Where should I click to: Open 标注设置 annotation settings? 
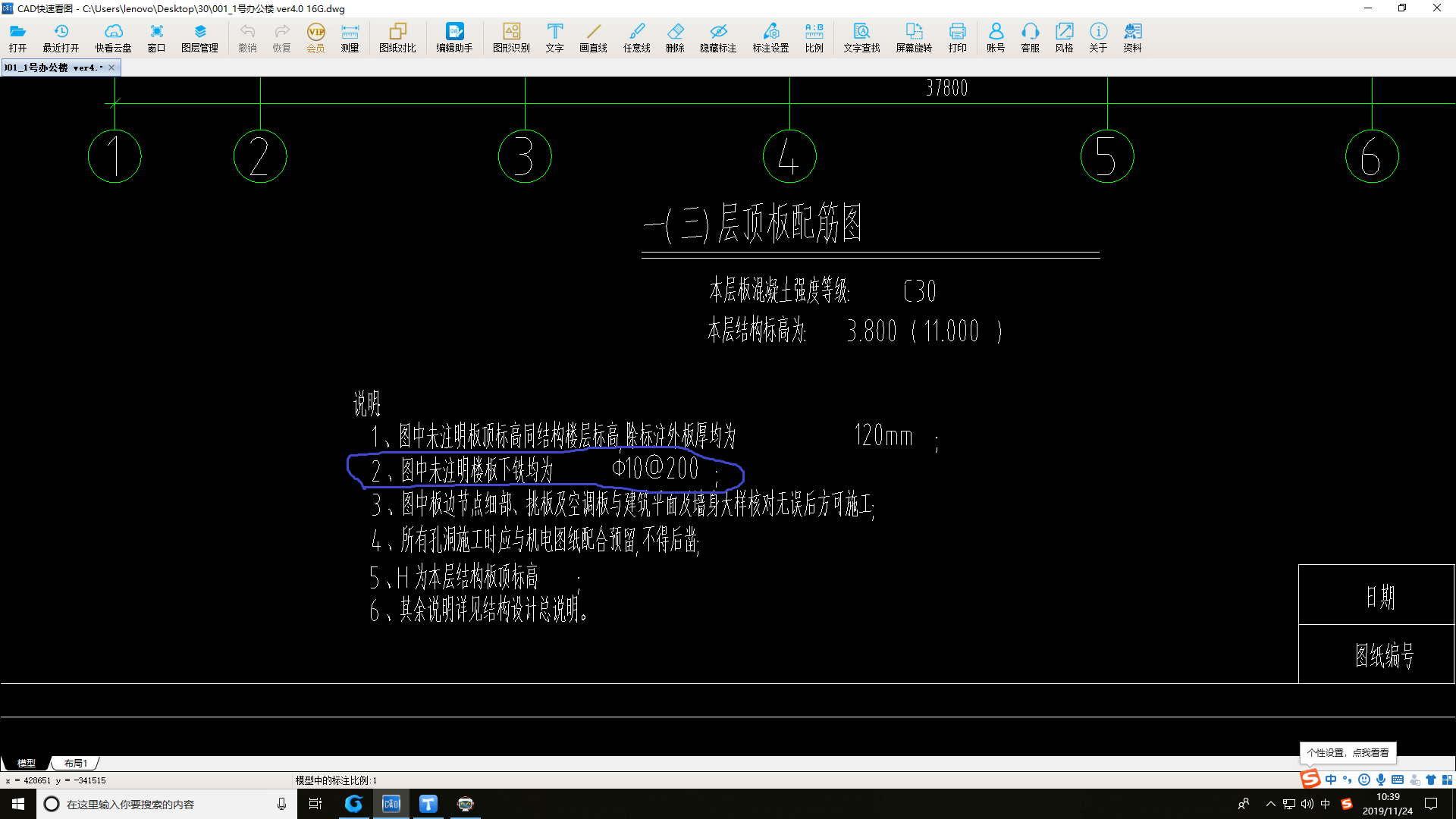tap(770, 38)
